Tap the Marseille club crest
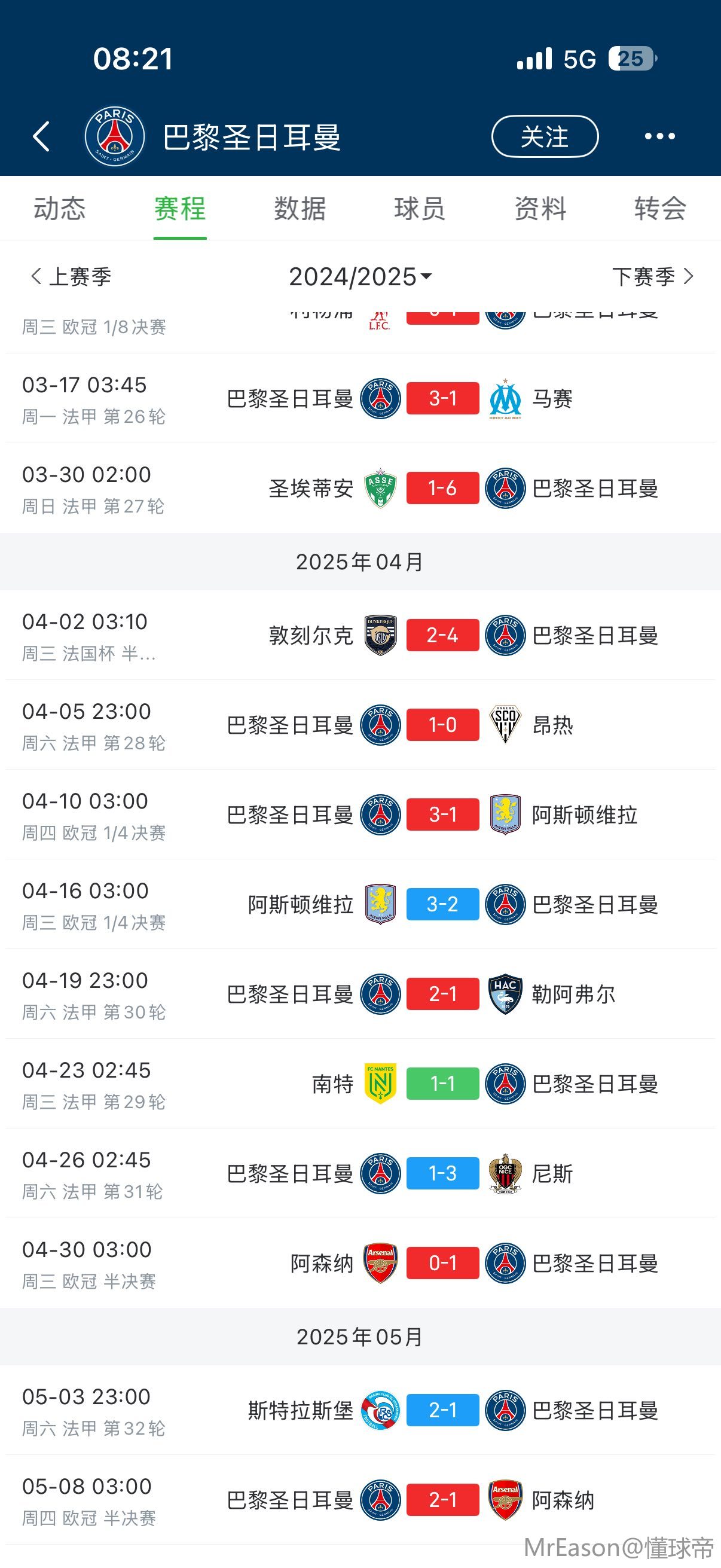Screen dimensions: 721x1568 505,399
